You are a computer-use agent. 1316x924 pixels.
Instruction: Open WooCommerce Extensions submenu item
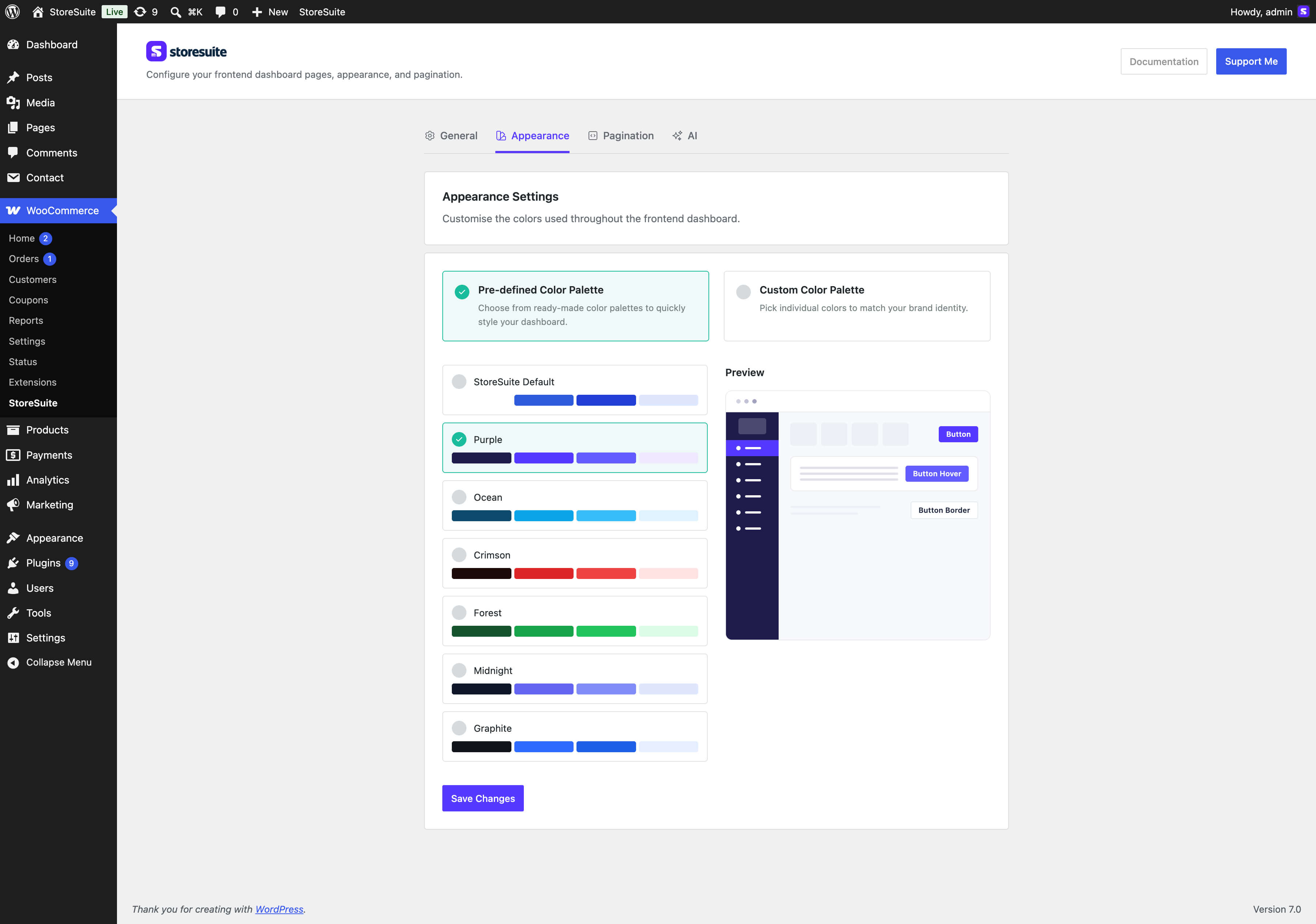point(33,382)
